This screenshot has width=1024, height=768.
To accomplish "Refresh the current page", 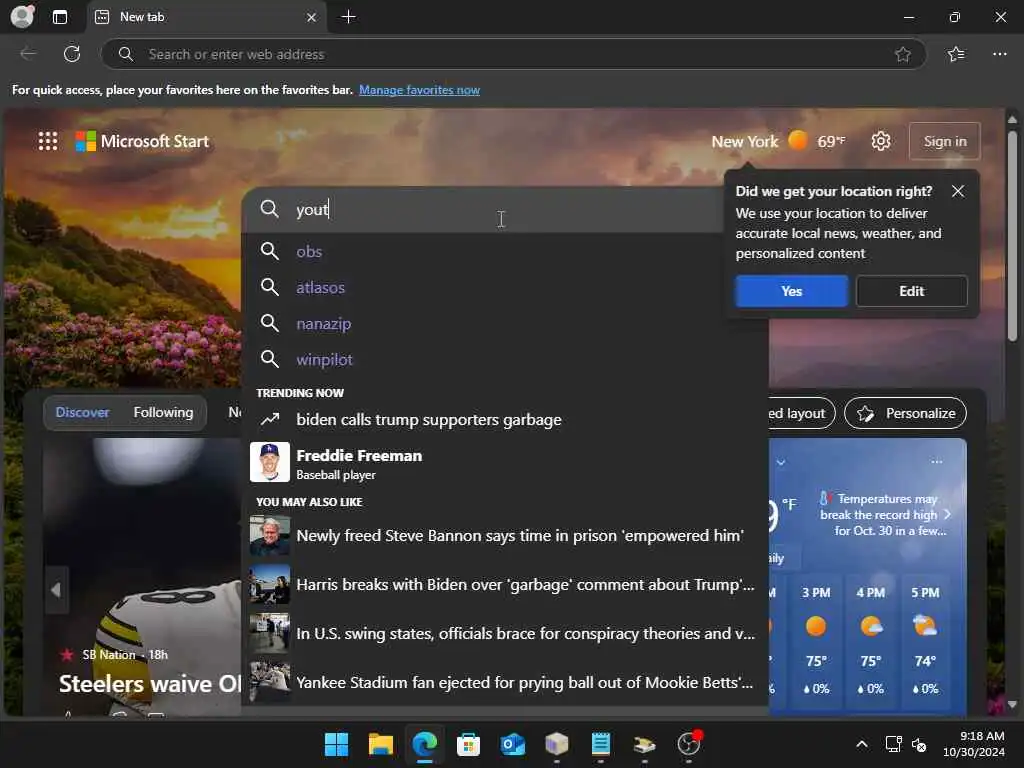I will tap(72, 54).
